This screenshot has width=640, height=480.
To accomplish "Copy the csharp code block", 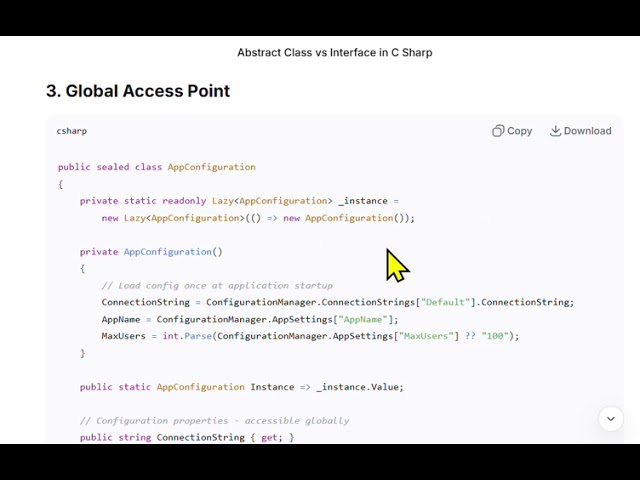I will [512, 131].
